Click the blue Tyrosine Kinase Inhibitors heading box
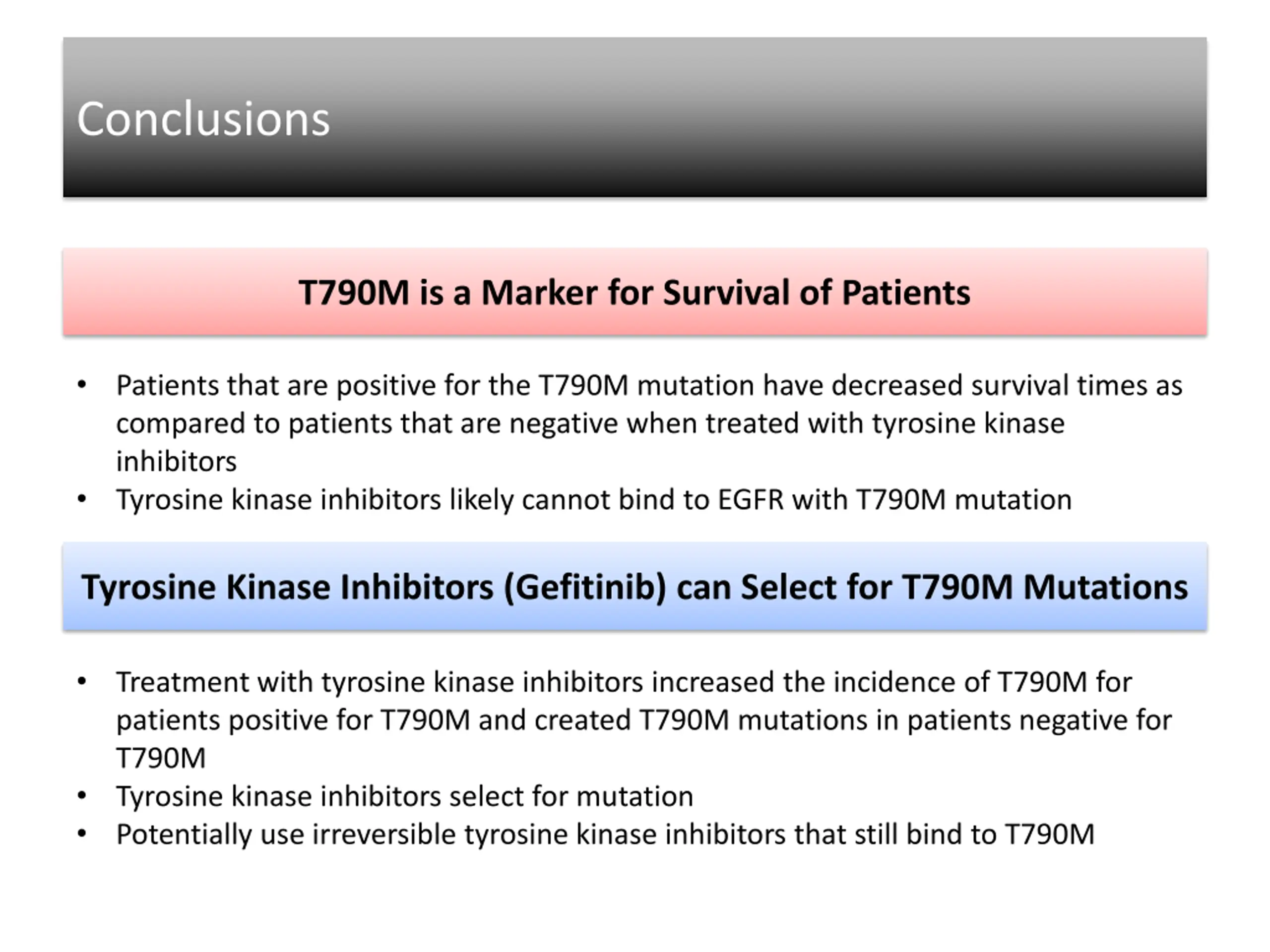 [x=635, y=586]
